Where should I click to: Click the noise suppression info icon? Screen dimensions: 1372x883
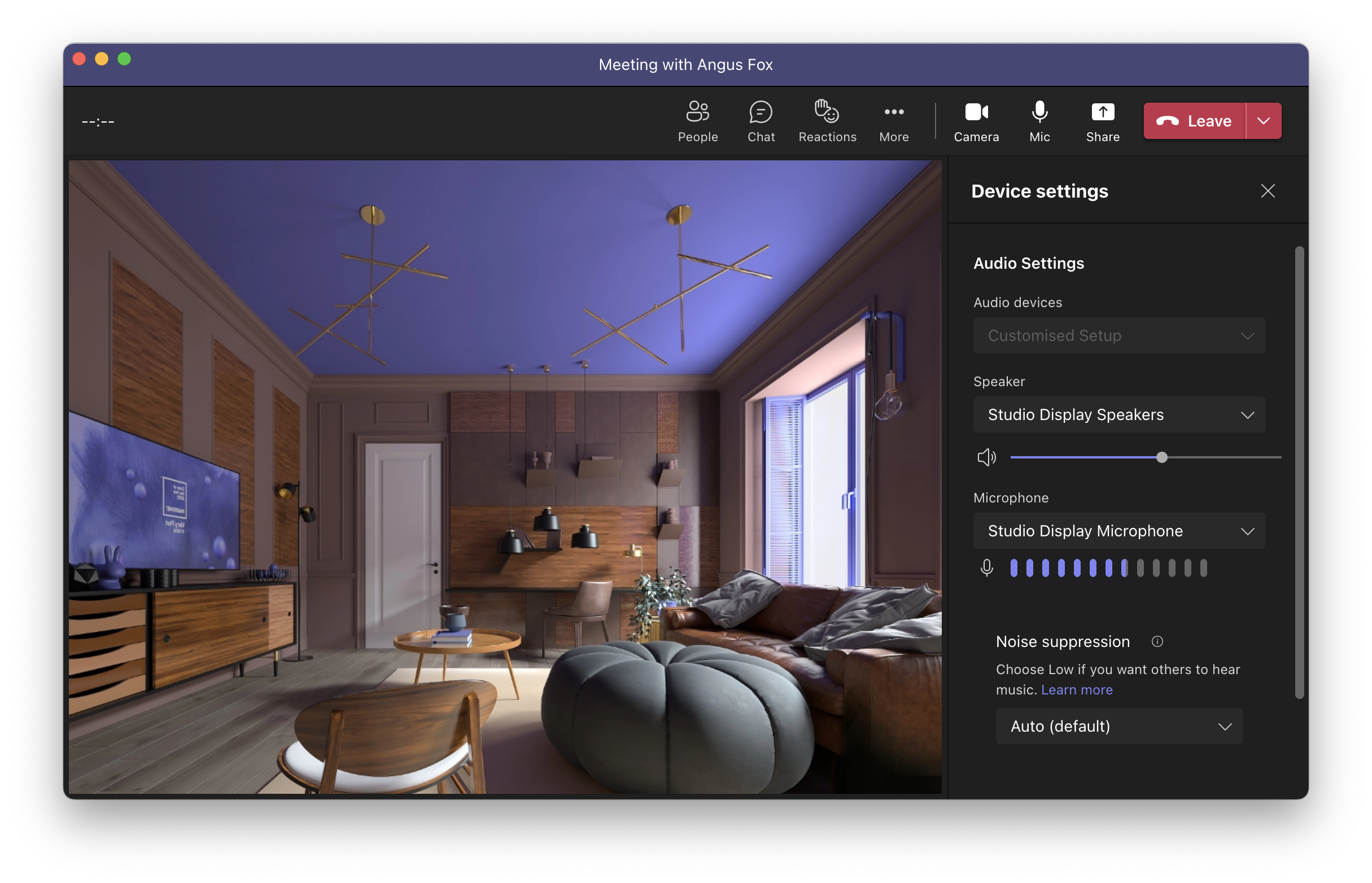point(1157,641)
